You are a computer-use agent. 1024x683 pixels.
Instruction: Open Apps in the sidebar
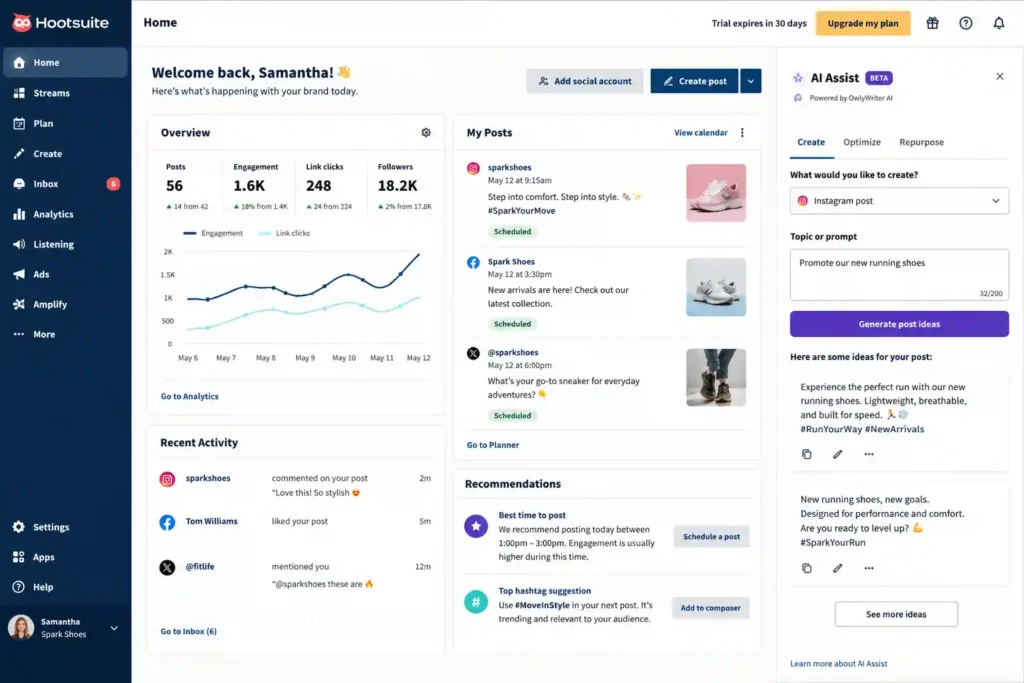65,557
